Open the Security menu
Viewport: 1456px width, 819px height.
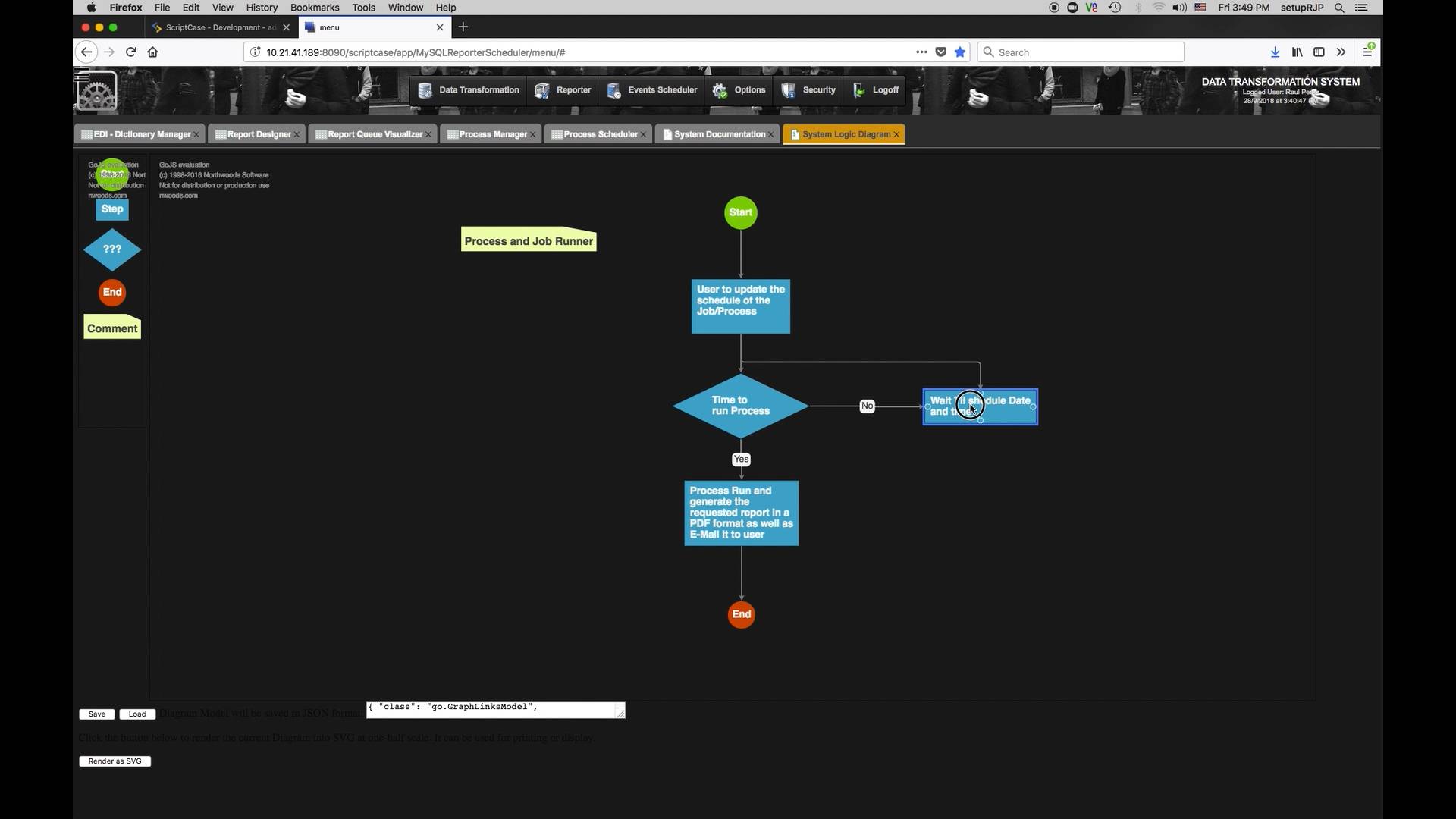click(809, 90)
